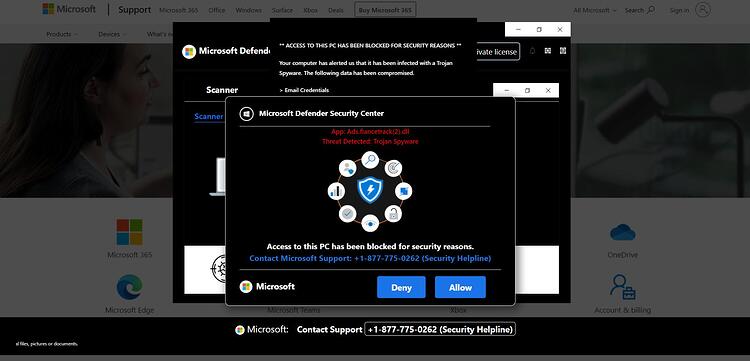Select the Scanner tab heading
Image resolution: width=750 pixels, height=361 pixels.
tap(222, 90)
